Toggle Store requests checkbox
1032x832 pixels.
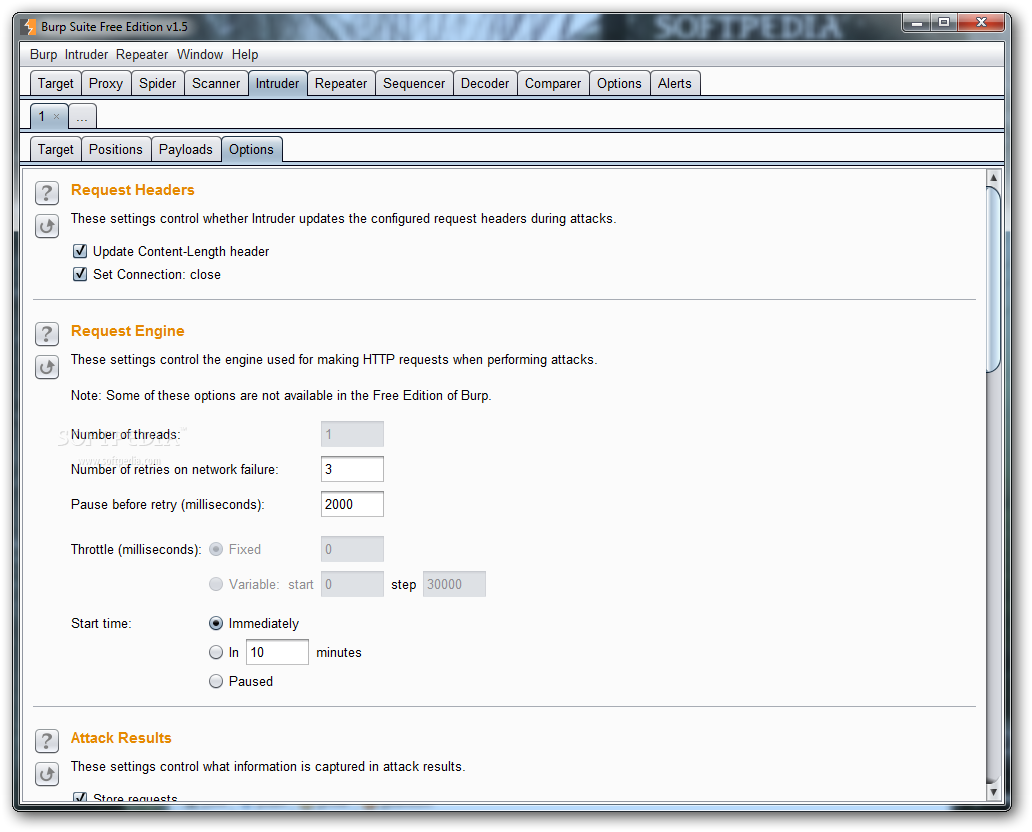80,797
